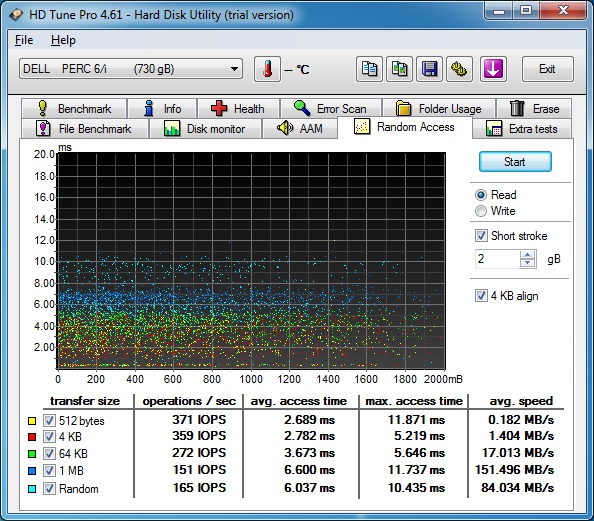Decrease short stroke size with down arrow

[x=527, y=263]
